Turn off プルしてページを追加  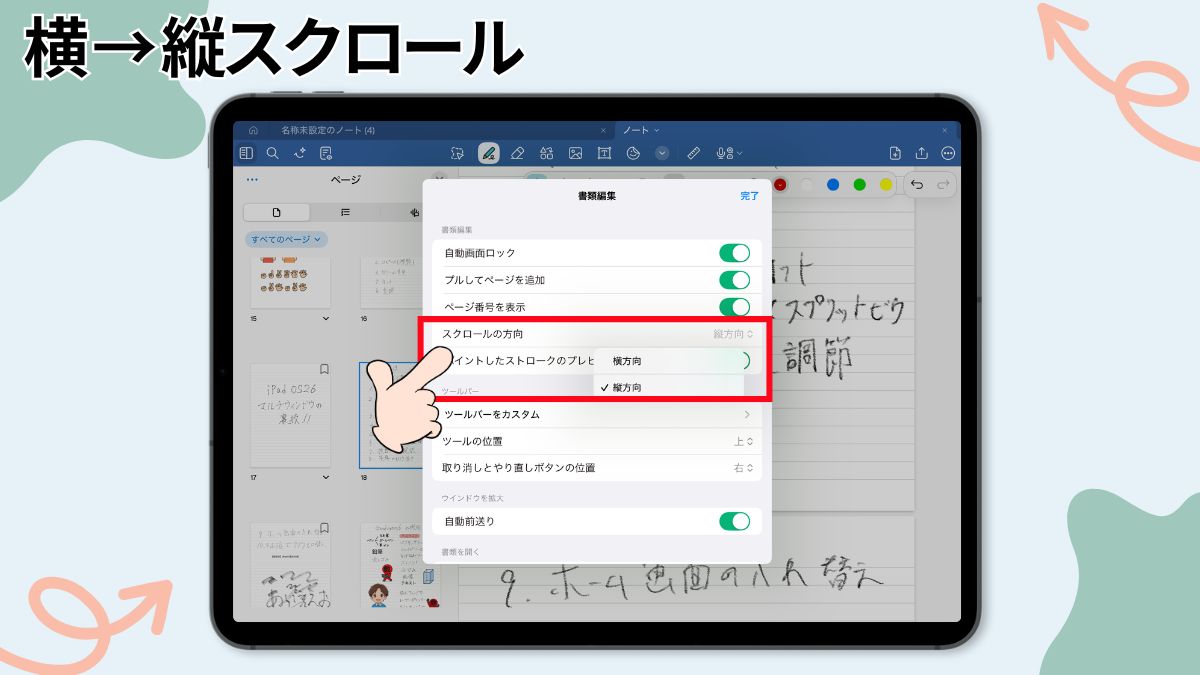pyautogui.click(x=737, y=281)
